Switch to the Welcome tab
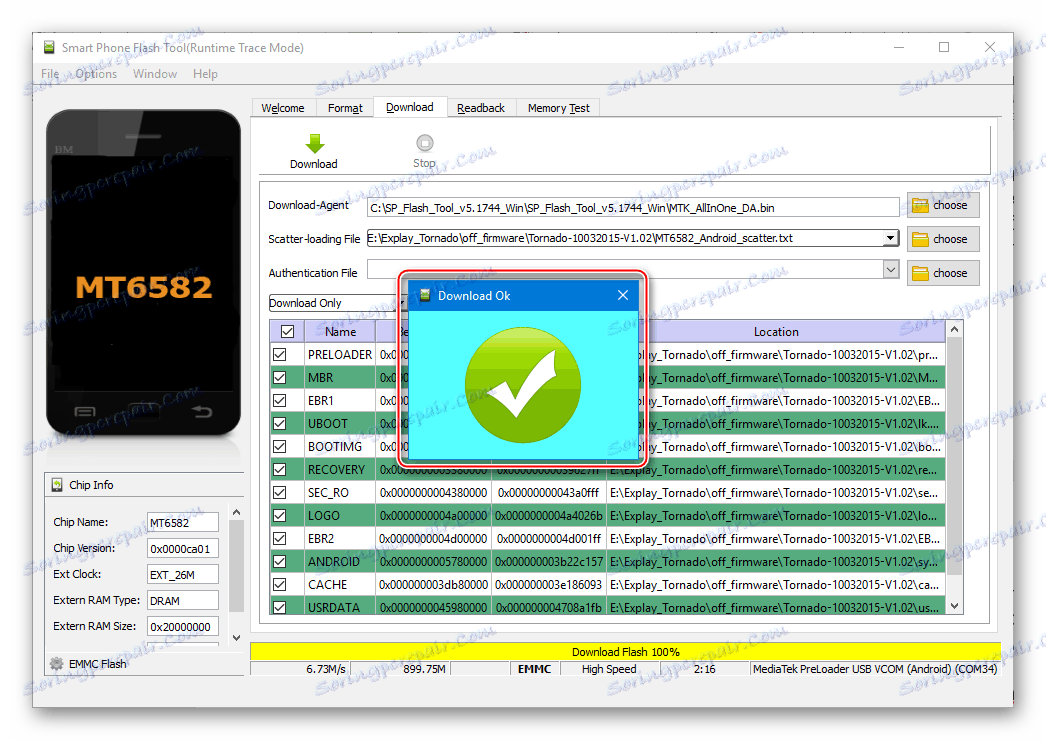The width and height of the screenshot is (1046, 740). pos(283,108)
